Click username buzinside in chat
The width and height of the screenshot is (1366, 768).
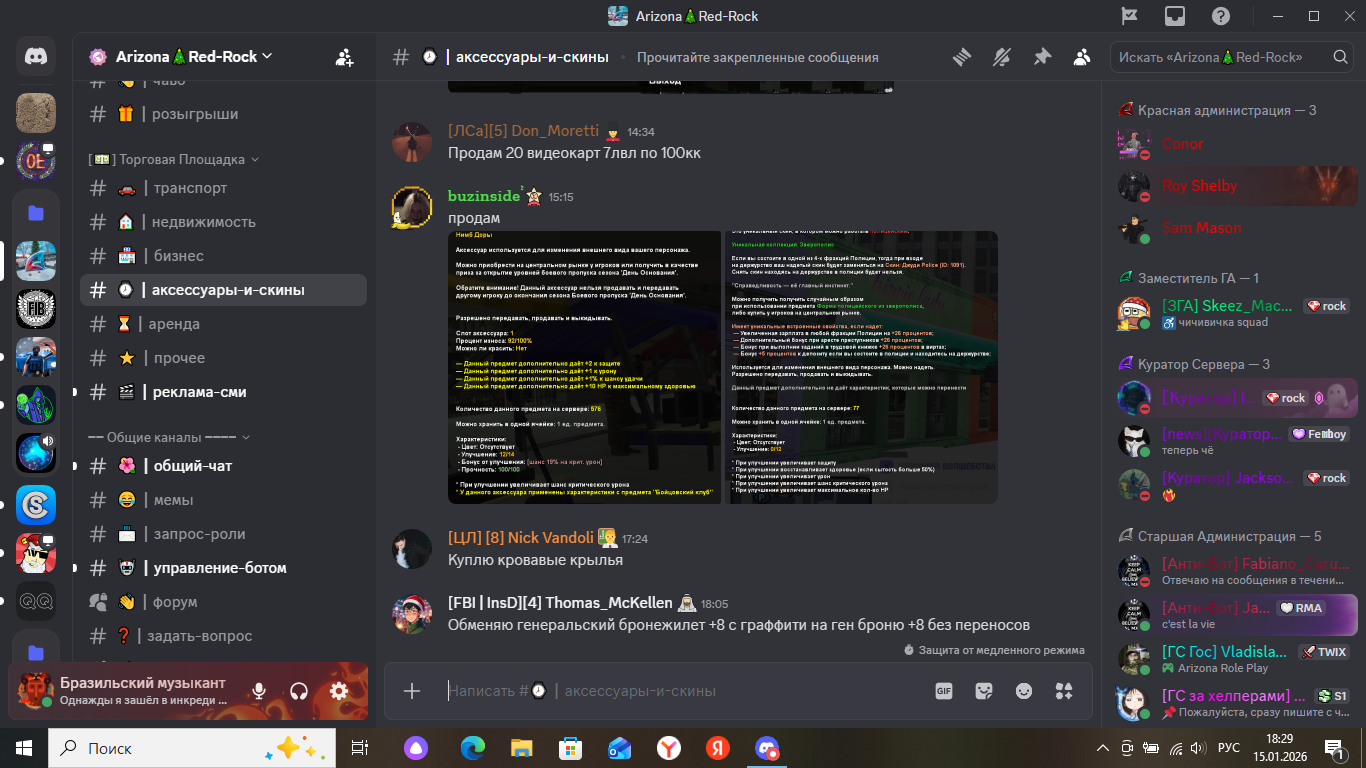tap(484, 196)
